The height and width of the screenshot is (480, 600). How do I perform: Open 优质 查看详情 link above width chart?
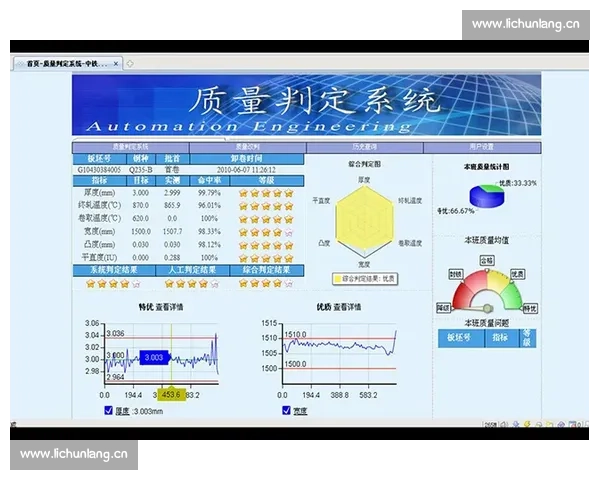[x=339, y=307]
